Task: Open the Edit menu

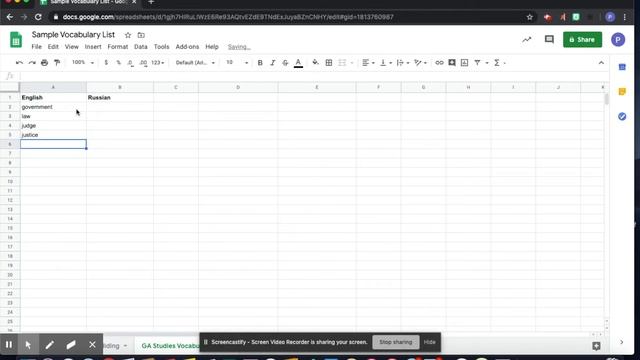Action: (53, 47)
